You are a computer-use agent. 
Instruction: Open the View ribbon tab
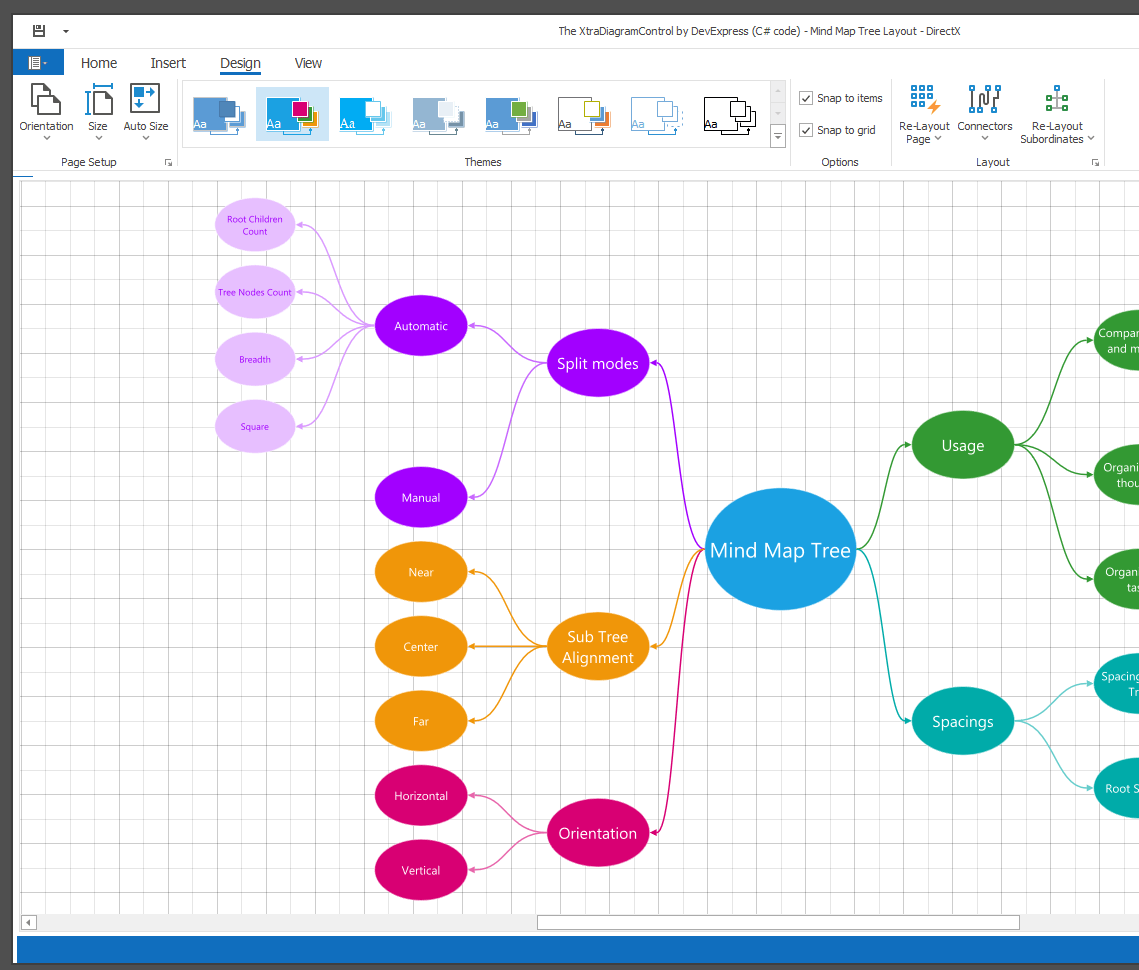308,63
